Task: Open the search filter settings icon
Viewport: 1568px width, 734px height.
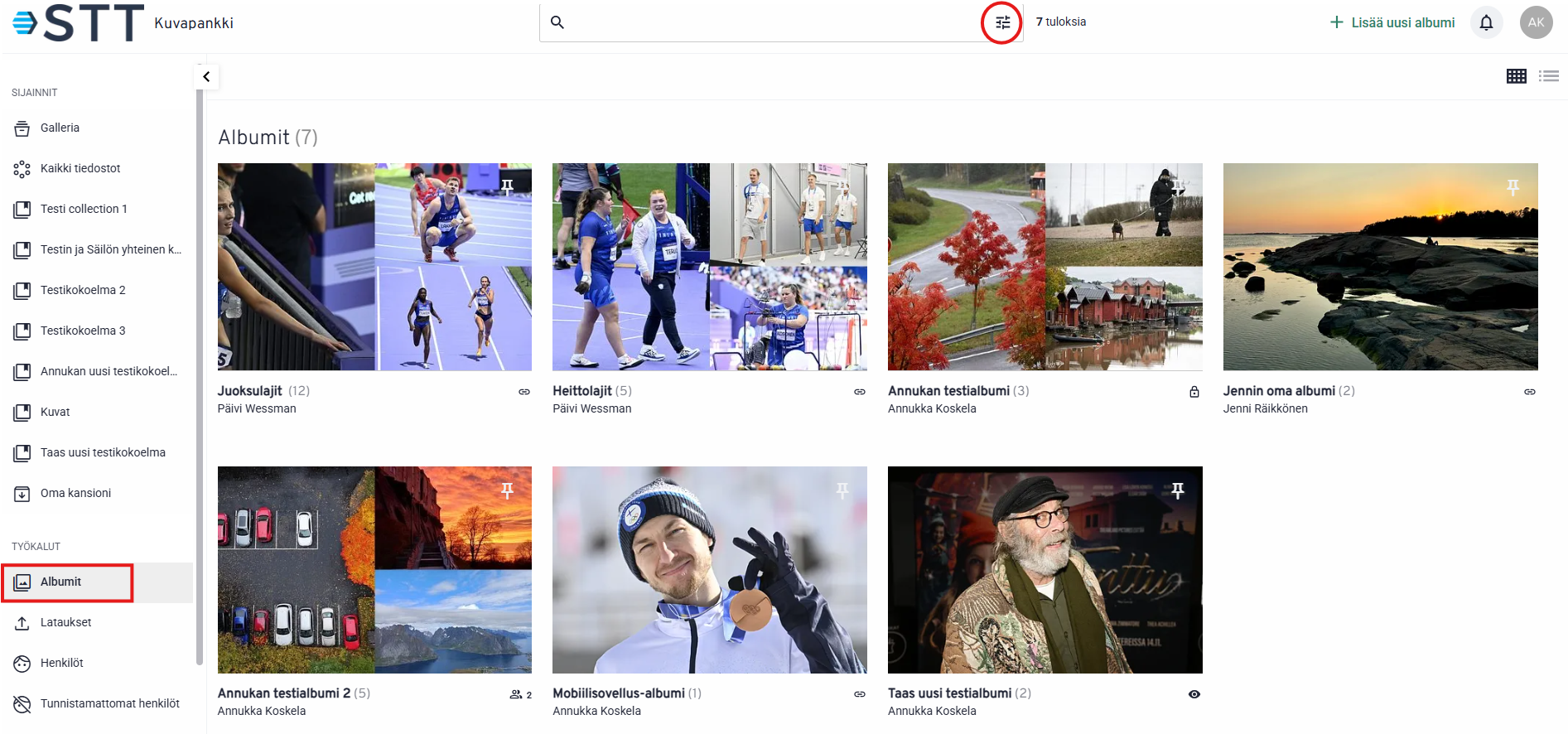Action: pos(1002,23)
